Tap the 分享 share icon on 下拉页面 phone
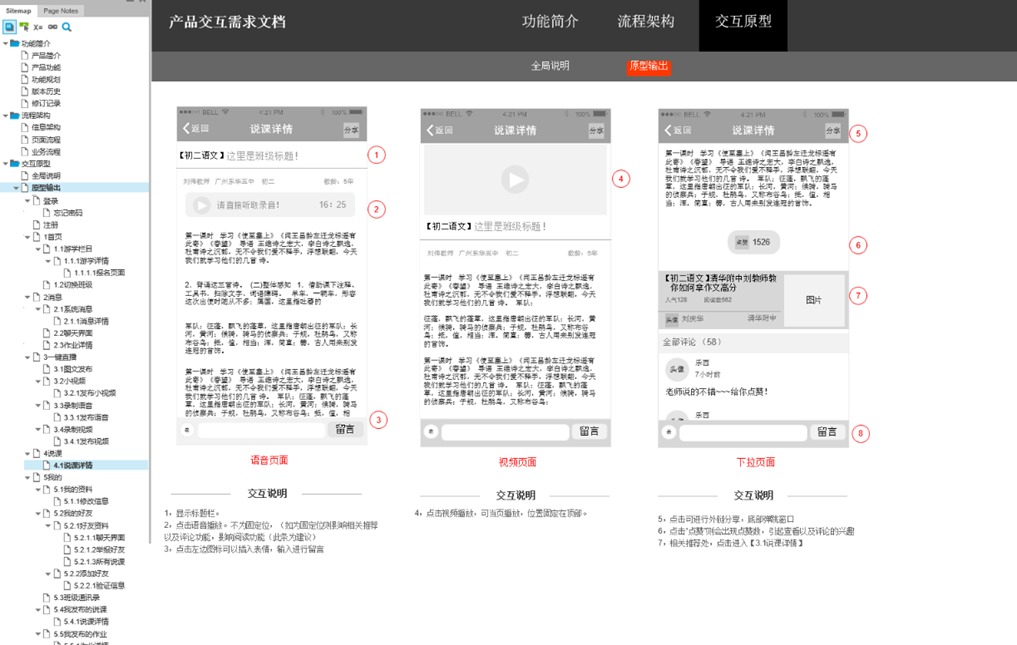This screenshot has height=645, width=1017. [x=833, y=131]
